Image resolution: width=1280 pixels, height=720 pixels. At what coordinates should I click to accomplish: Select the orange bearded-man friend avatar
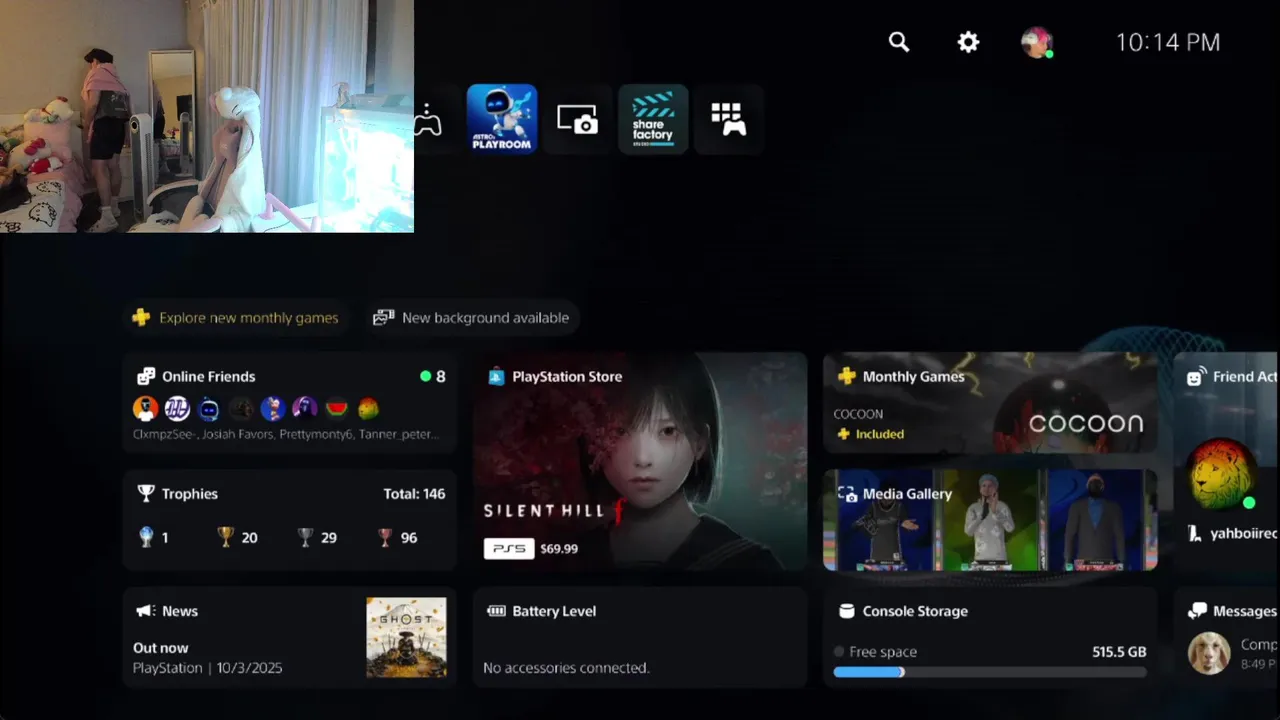point(146,408)
